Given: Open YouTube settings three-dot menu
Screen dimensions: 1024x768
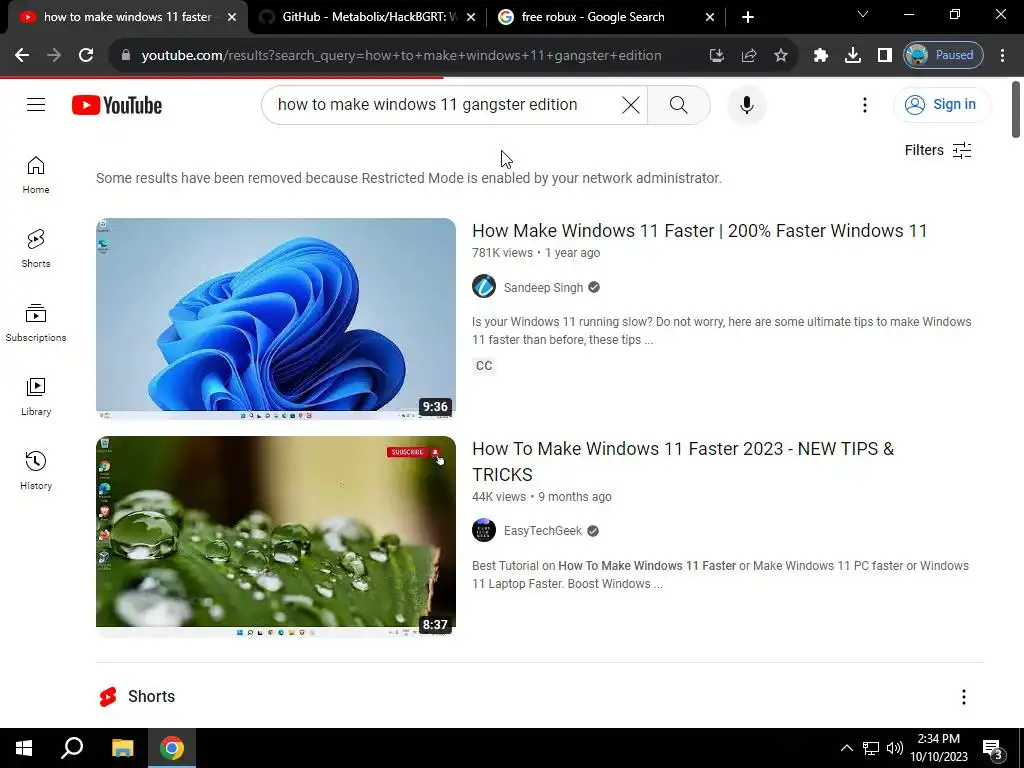Looking at the screenshot, I should (x=865, y=104).
